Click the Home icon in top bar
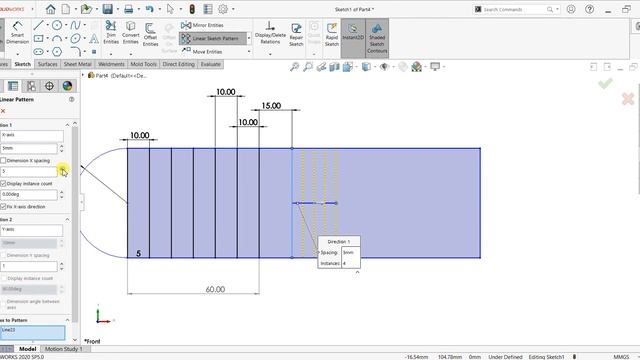Screen dimensions: 640x360 pyautogui.click(x=50, y=9)
